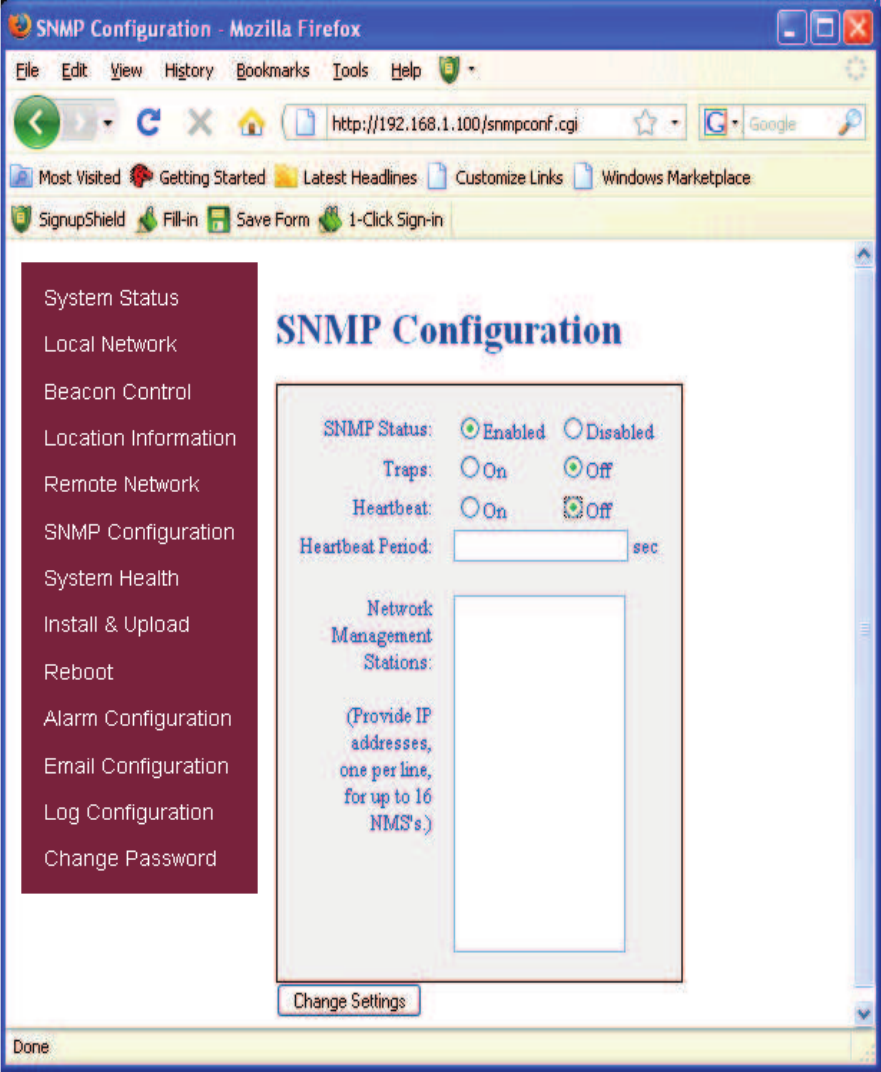Screen dimensions: 881x1072
Task: Click the Change Settings button
Action: tap(349, 1001)
